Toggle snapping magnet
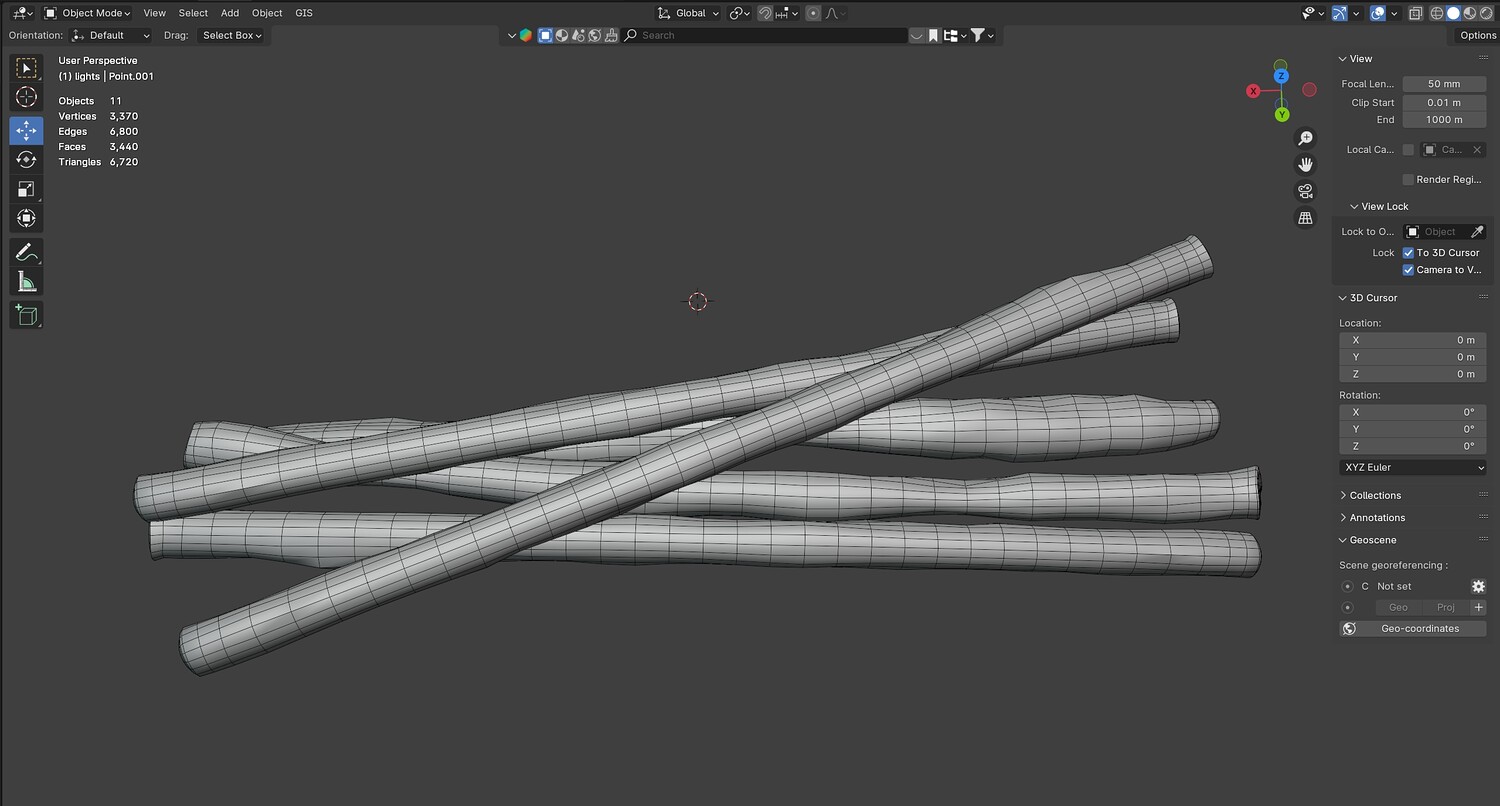 click(x=765, y=13)
